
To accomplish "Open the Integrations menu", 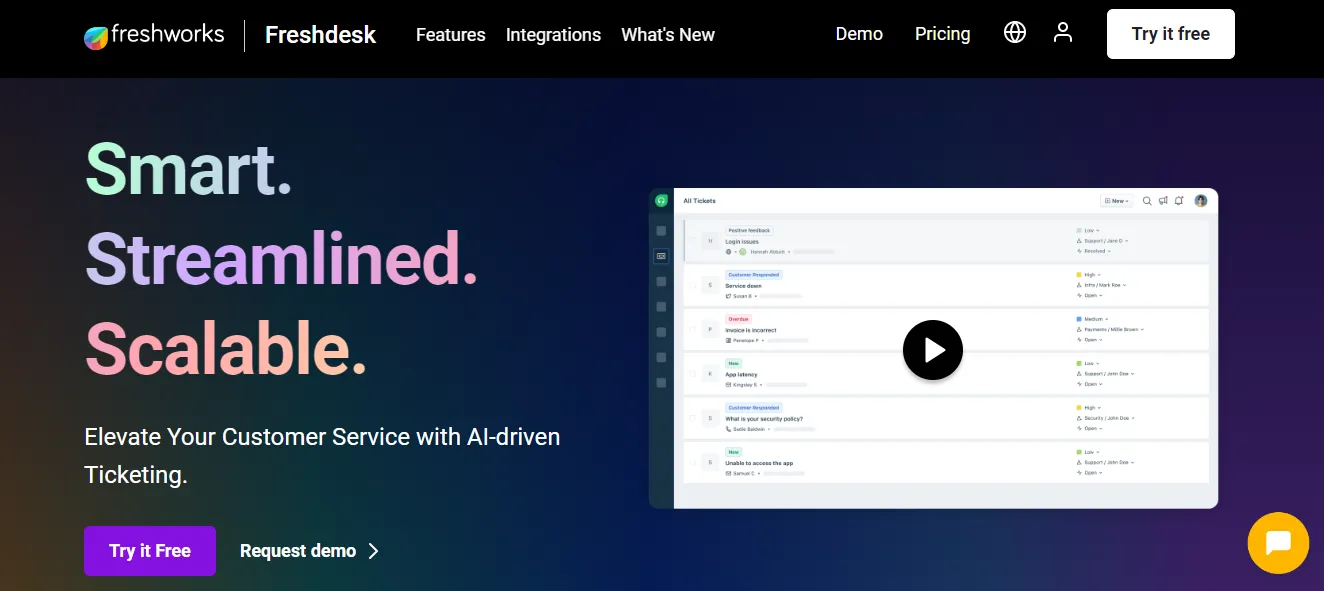I will (x=553, y=35).
